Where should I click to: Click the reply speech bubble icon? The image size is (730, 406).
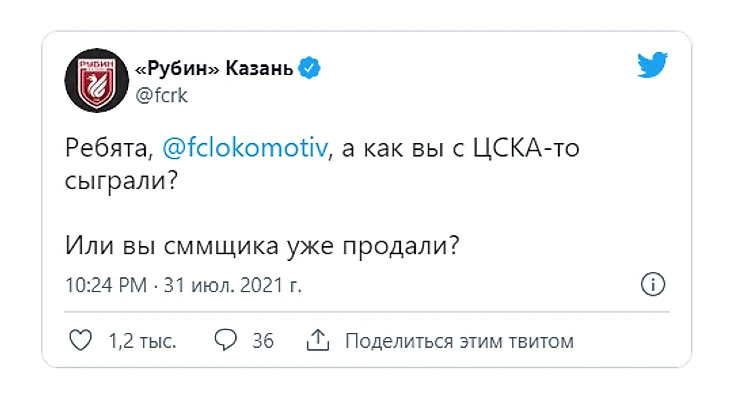tap(226, 341)
